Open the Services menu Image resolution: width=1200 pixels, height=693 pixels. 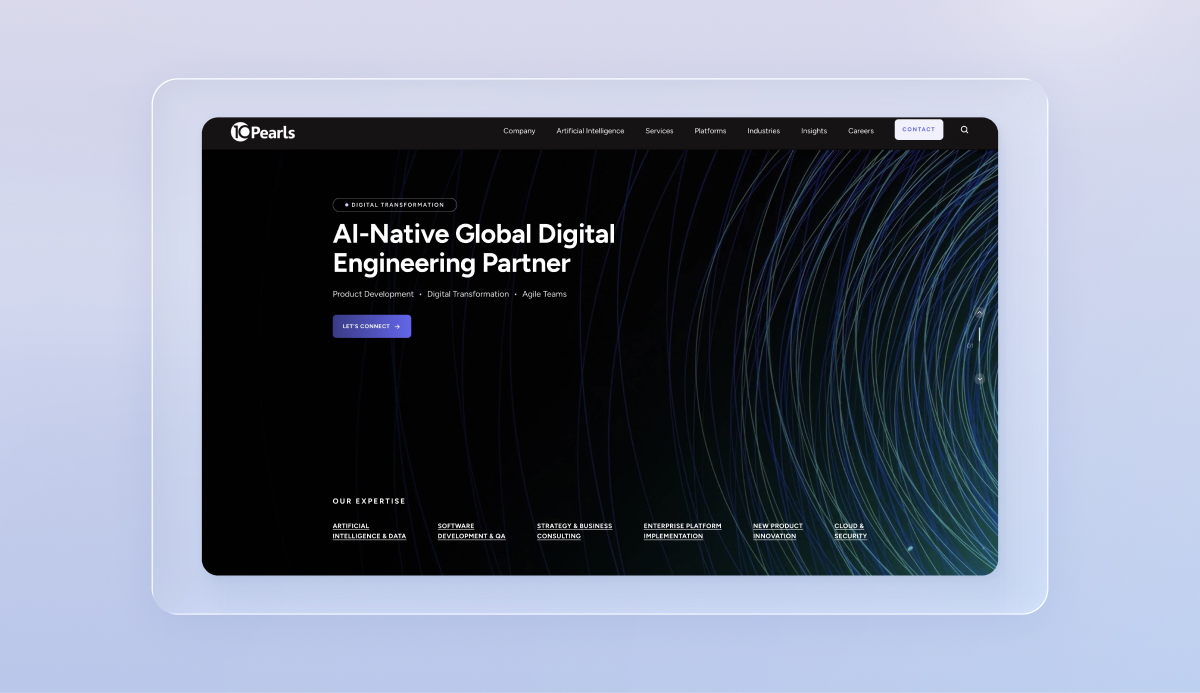[659, 131]
